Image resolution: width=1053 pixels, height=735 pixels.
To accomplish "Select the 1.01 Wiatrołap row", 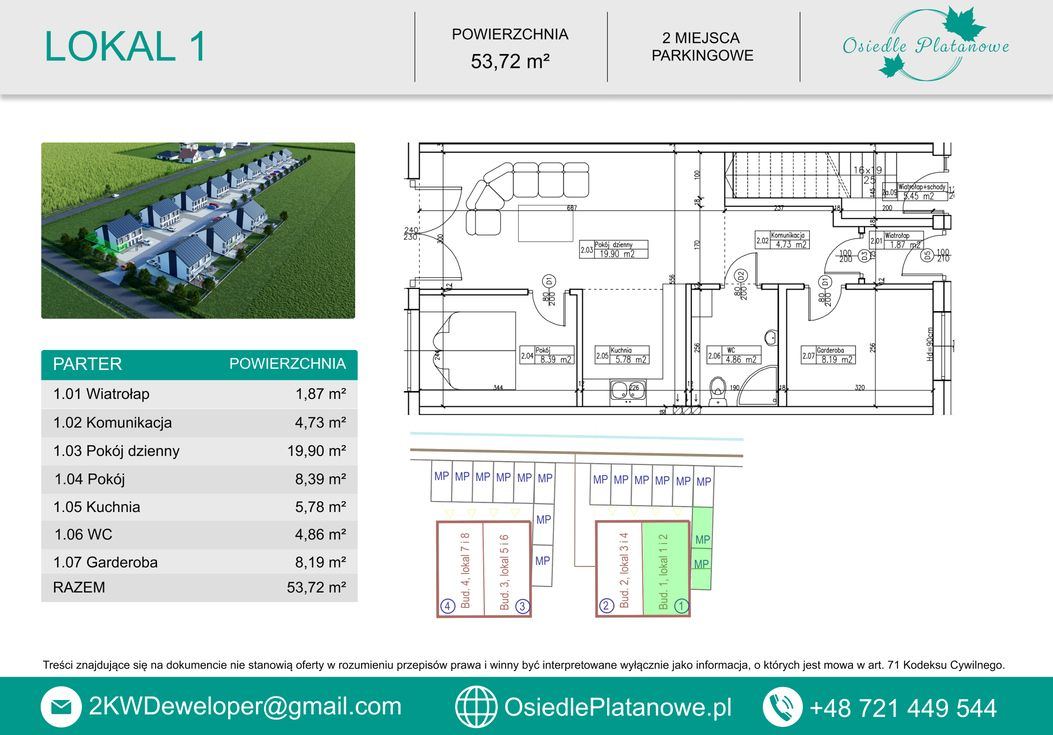I will coord(199,394).
